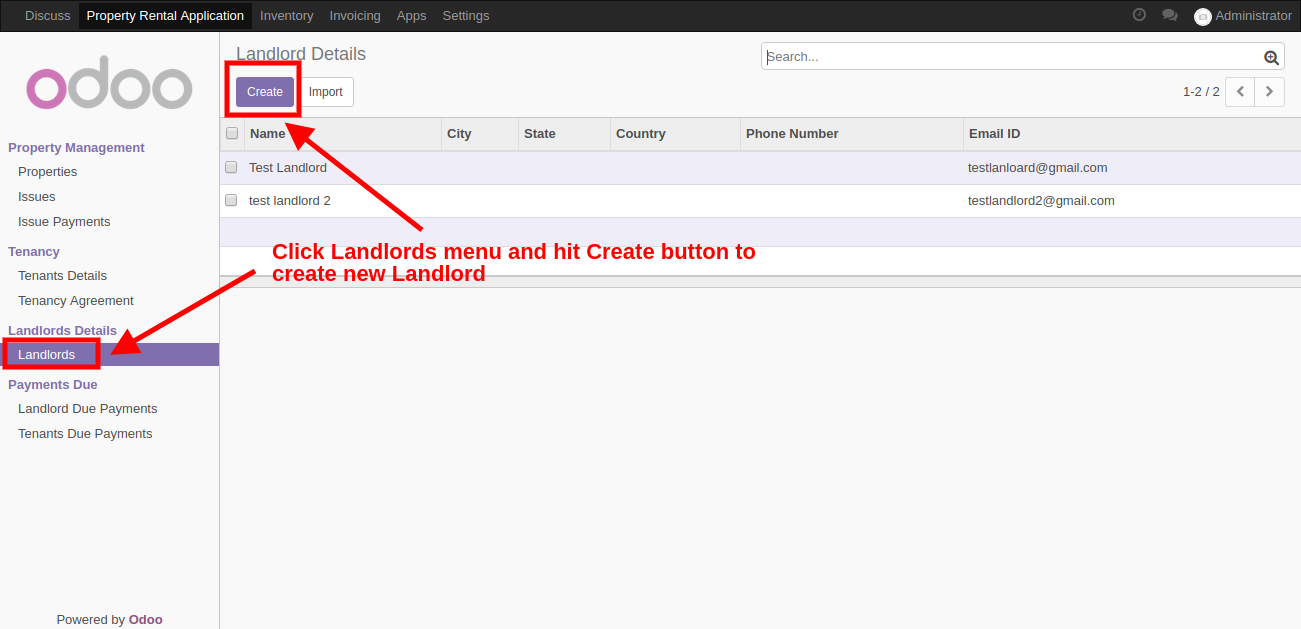Image resolution: width=1301 pixels, height=629 pixels.
Task: Open Tenancy Agreement in sidebar
Action: click(76, 300)
